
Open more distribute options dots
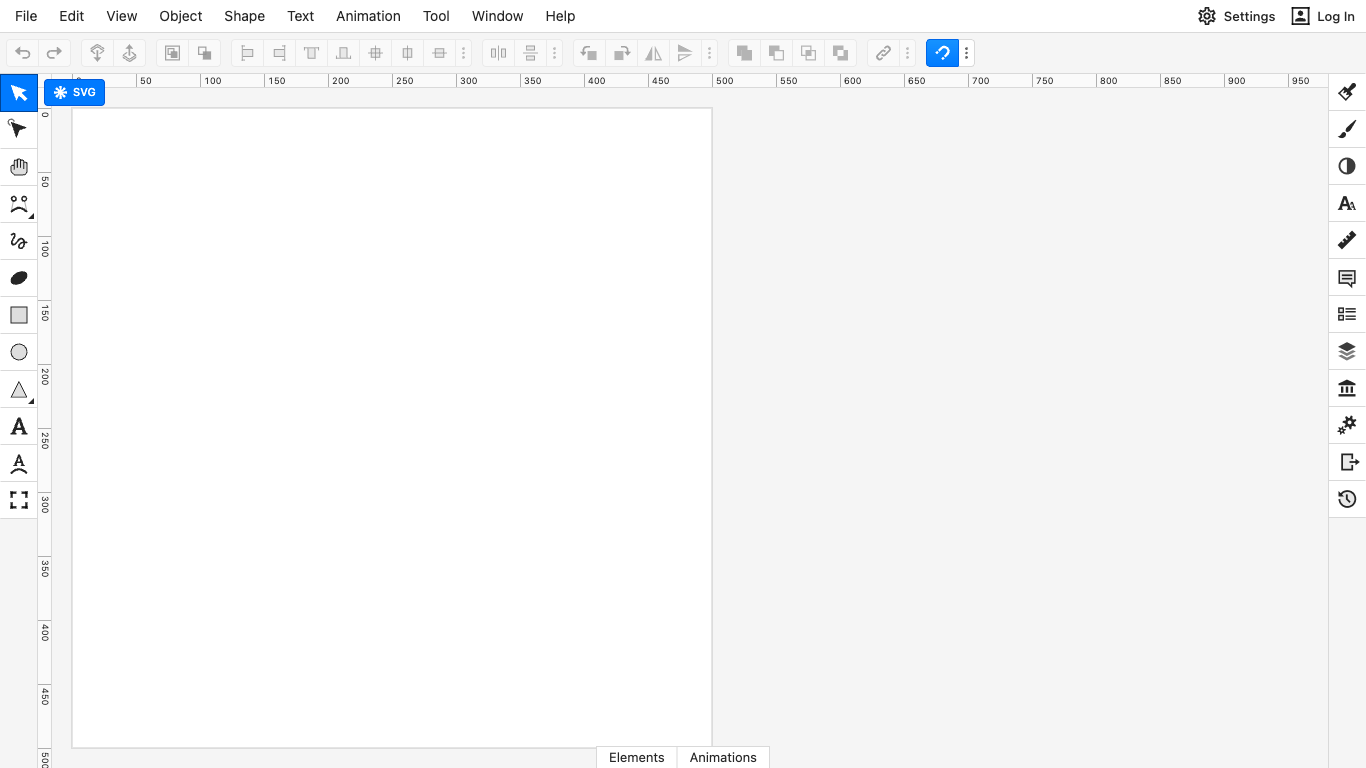tap(555, 53)
